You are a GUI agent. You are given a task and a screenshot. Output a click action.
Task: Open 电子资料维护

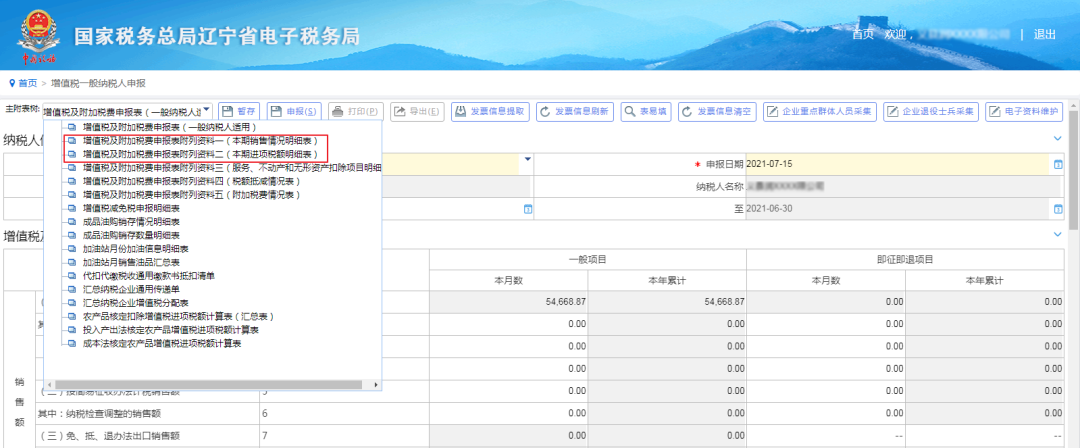point(1024,112)
